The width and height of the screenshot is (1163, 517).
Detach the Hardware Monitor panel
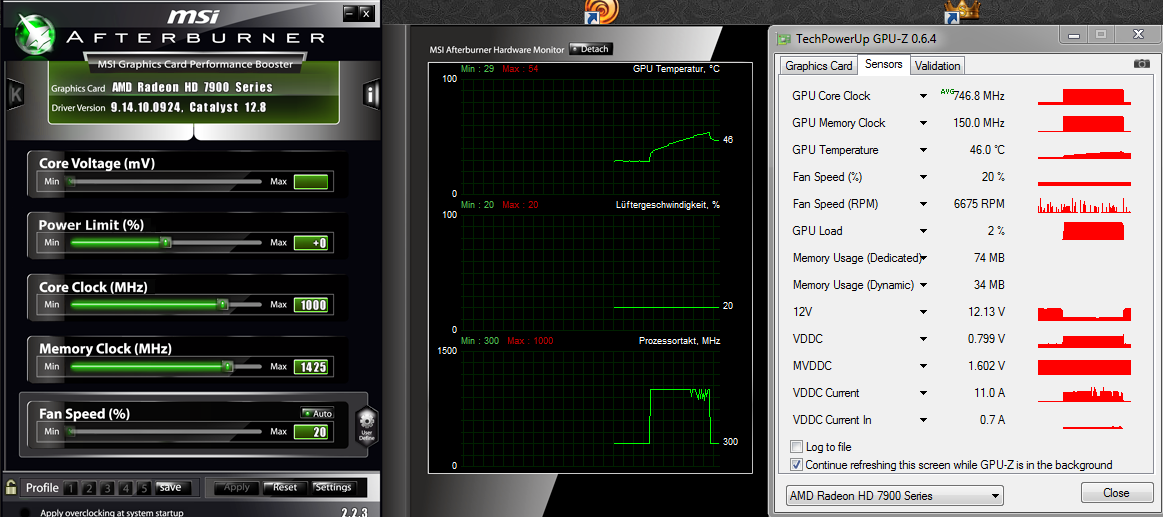click(590, 49)
